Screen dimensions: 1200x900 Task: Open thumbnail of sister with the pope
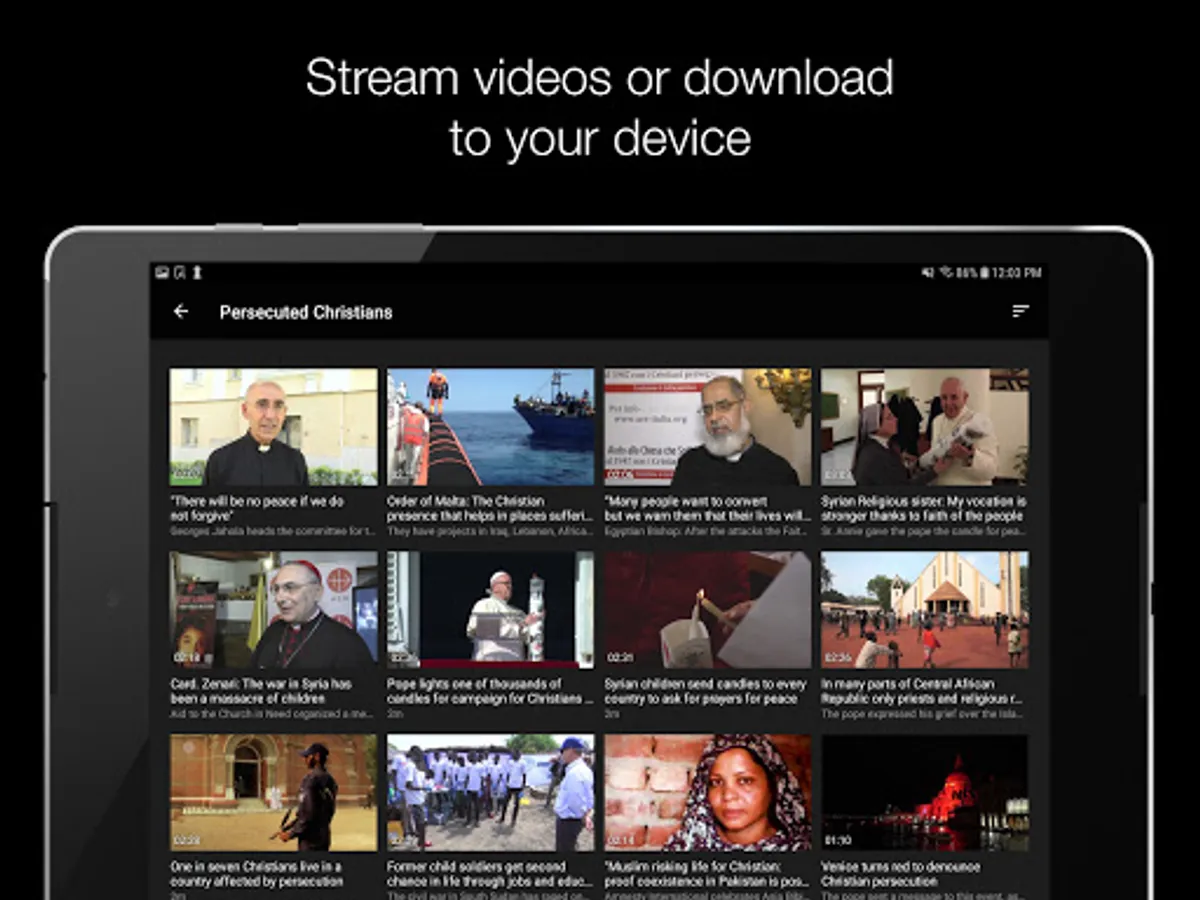click(925, 427)
